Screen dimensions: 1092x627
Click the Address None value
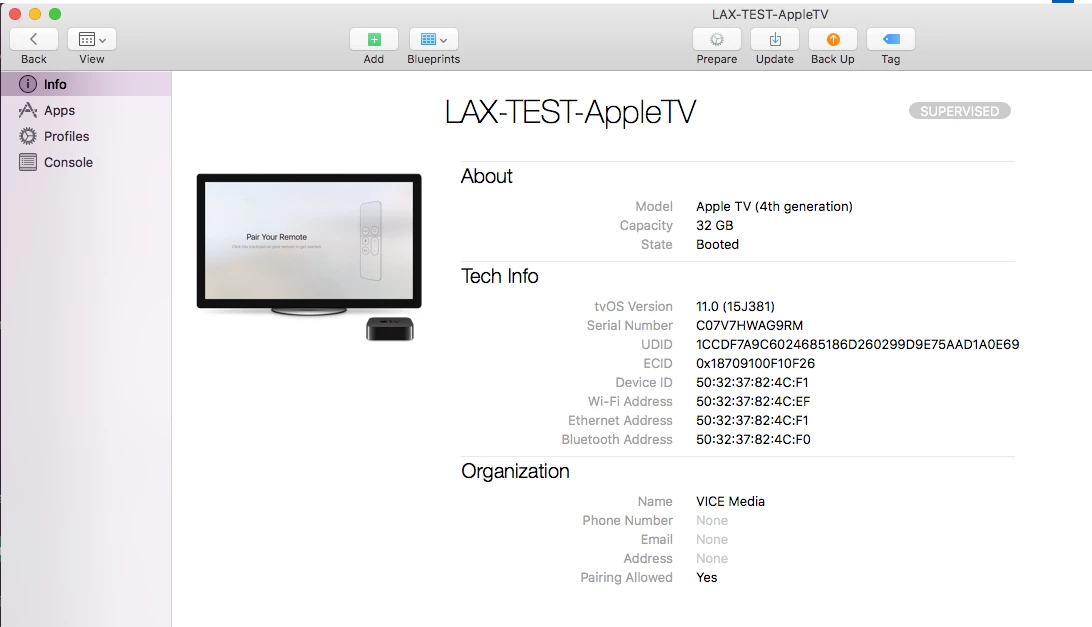(712, 558)
